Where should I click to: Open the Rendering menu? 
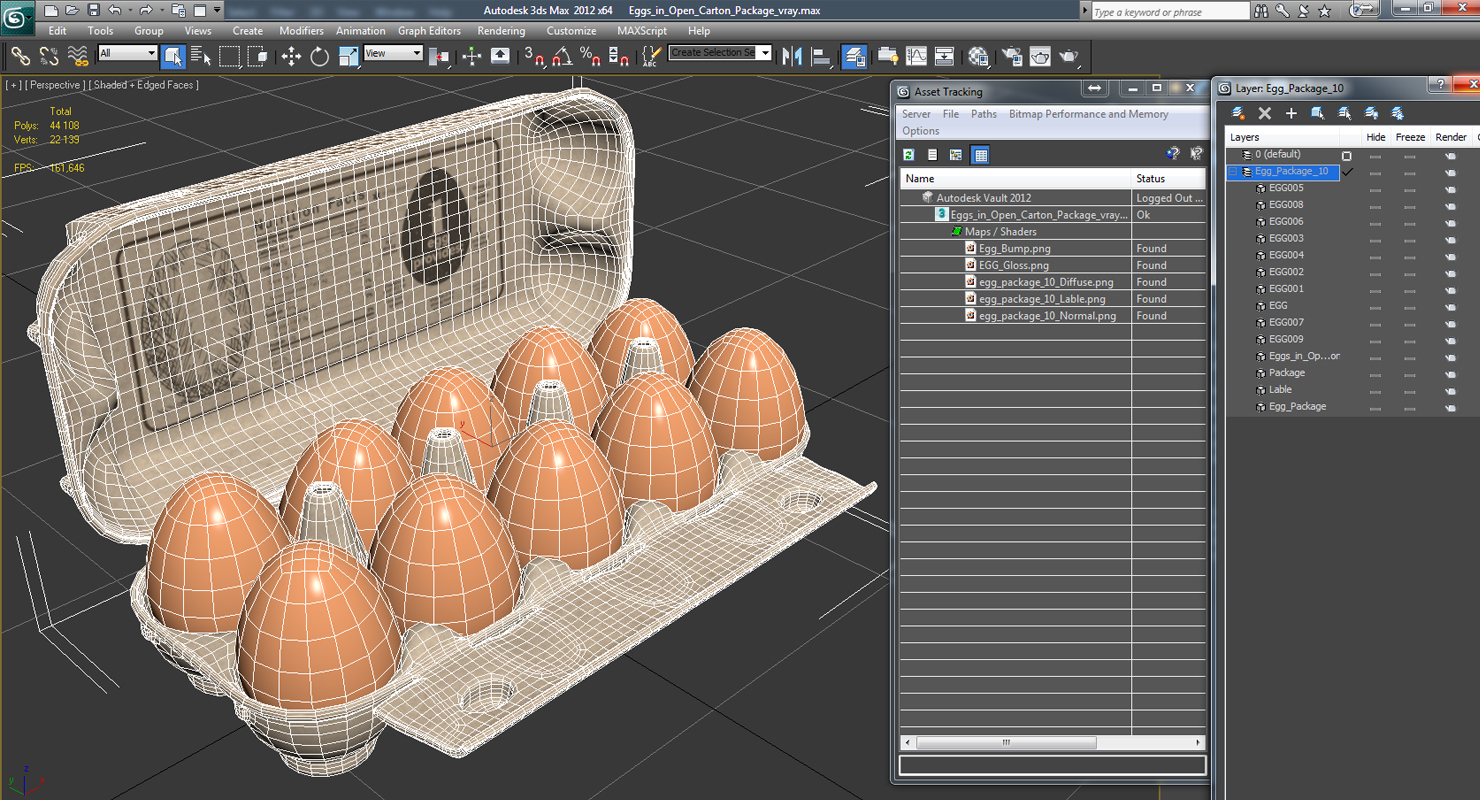[x=501, y=31]
